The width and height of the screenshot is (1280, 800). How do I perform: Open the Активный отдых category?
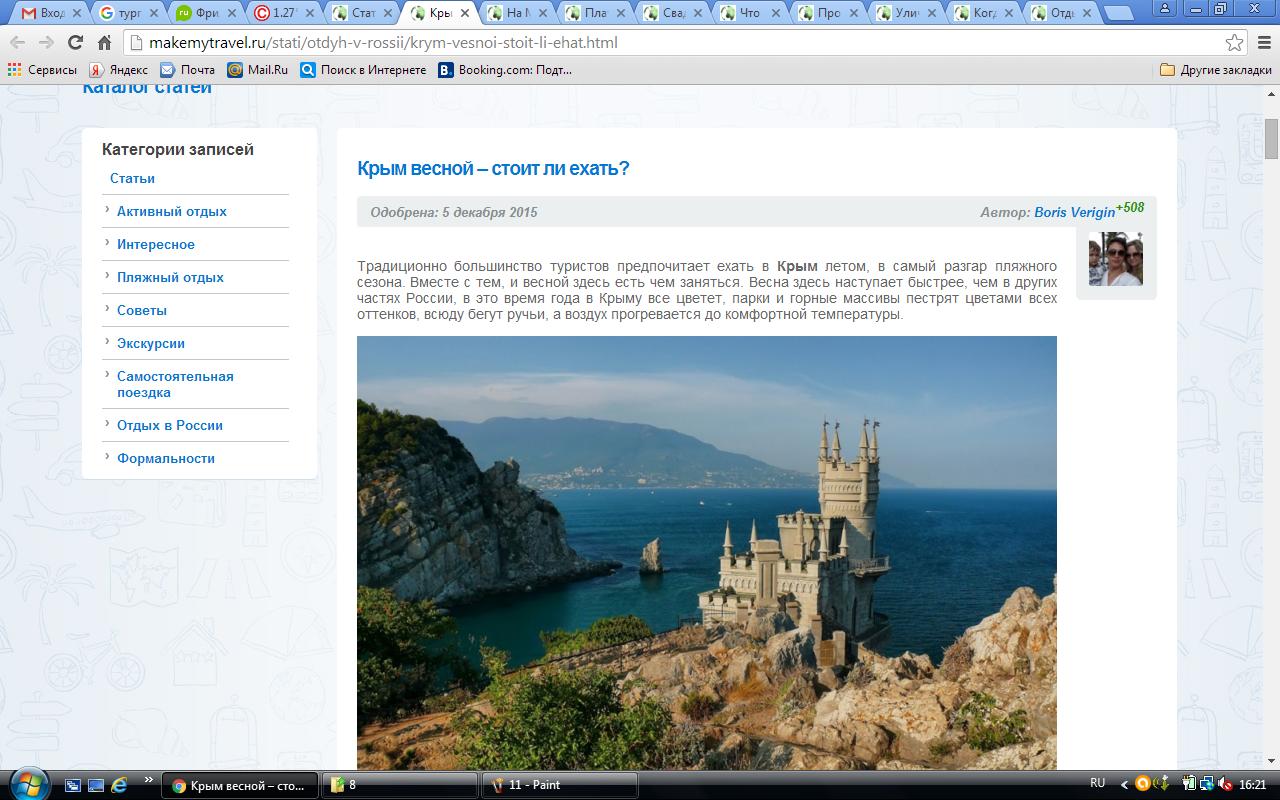172,211
